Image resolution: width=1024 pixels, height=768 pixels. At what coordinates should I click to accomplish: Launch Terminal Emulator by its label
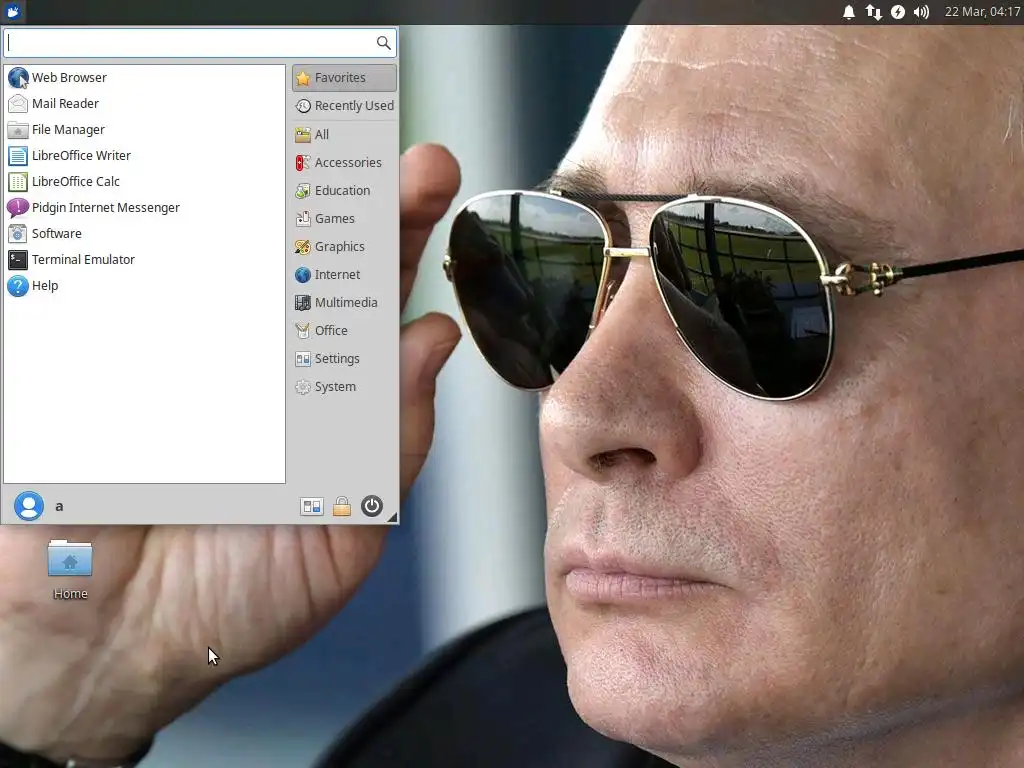pos(83,260)
